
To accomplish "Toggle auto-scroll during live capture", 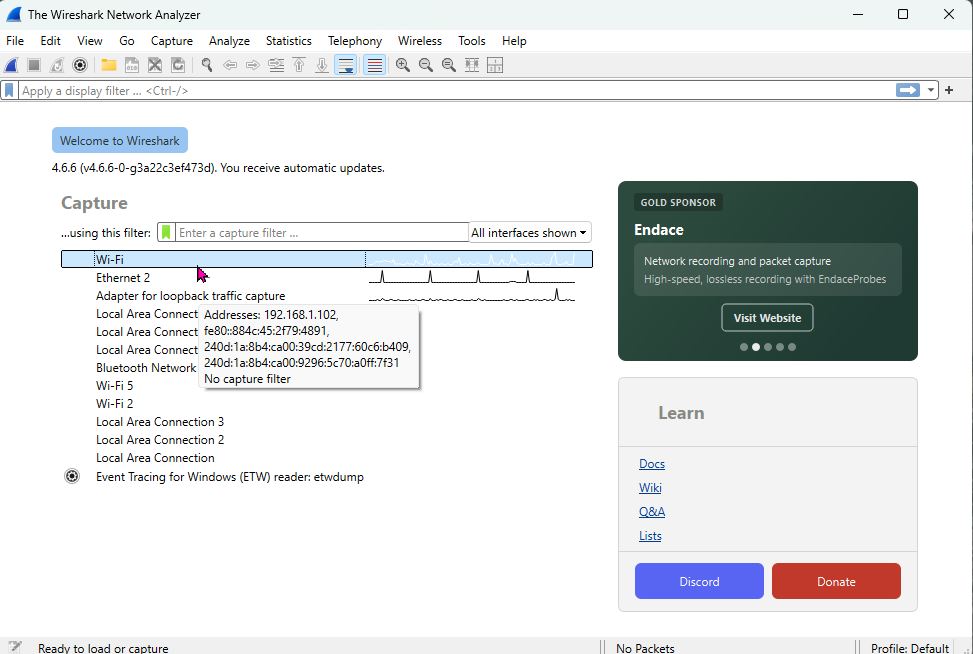I will [346, 65].
